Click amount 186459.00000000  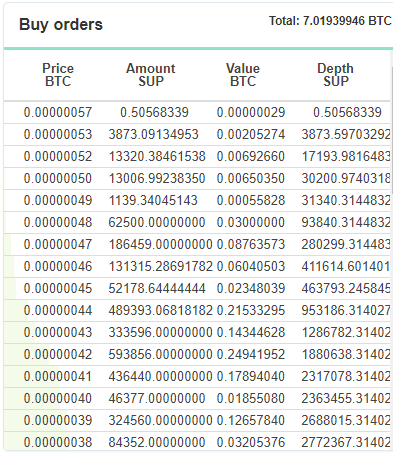click(161, 244)
